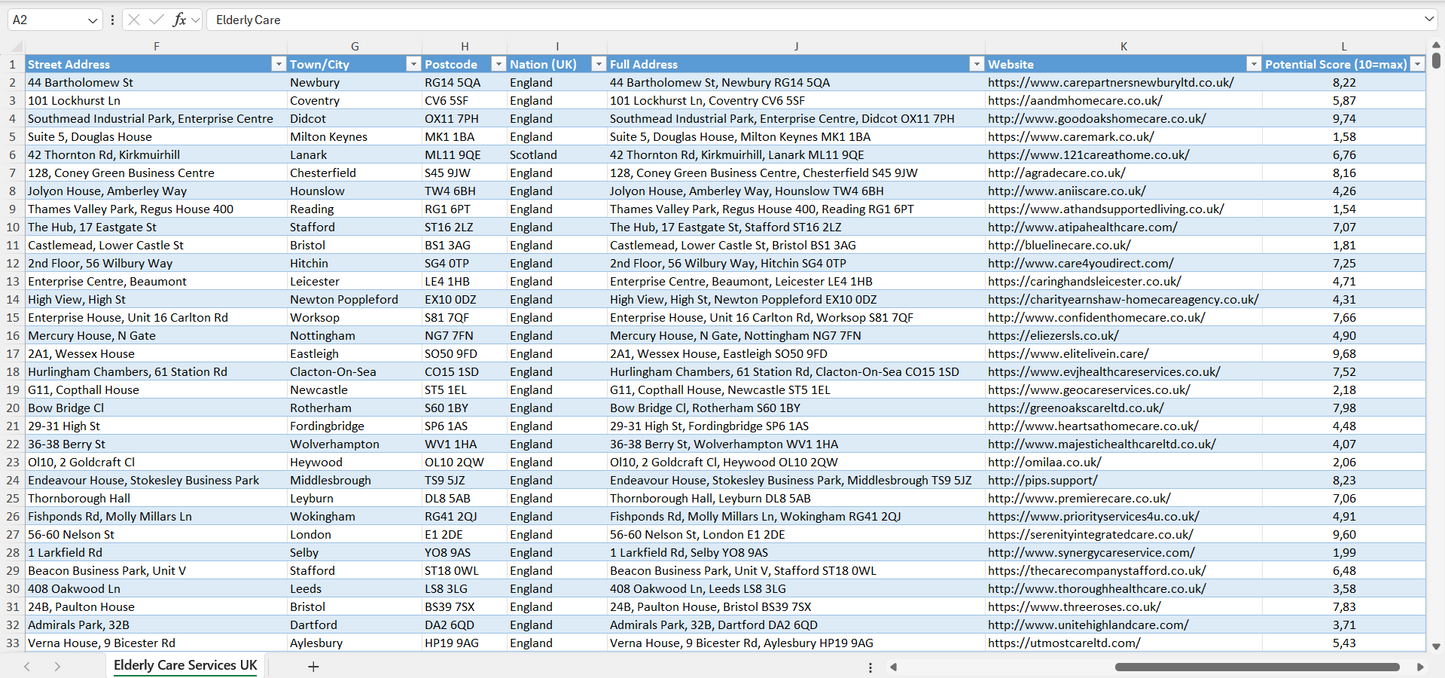Click the Cancel entry X icon
This screenshot has height=678, width=1445.
point(134,20)
